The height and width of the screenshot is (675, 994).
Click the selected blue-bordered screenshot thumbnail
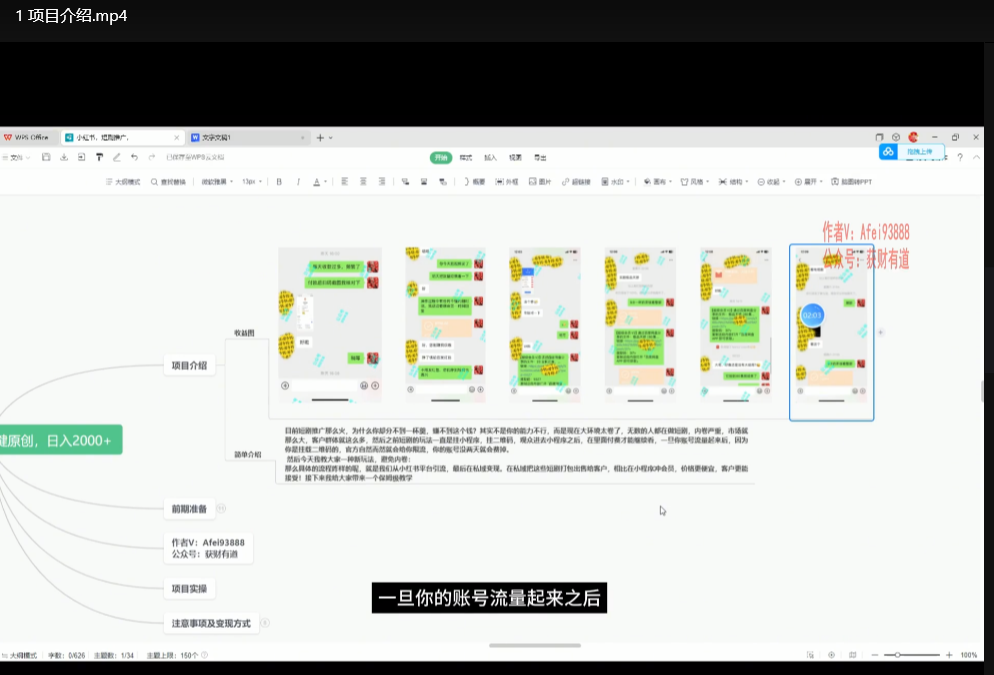(831, 332)
